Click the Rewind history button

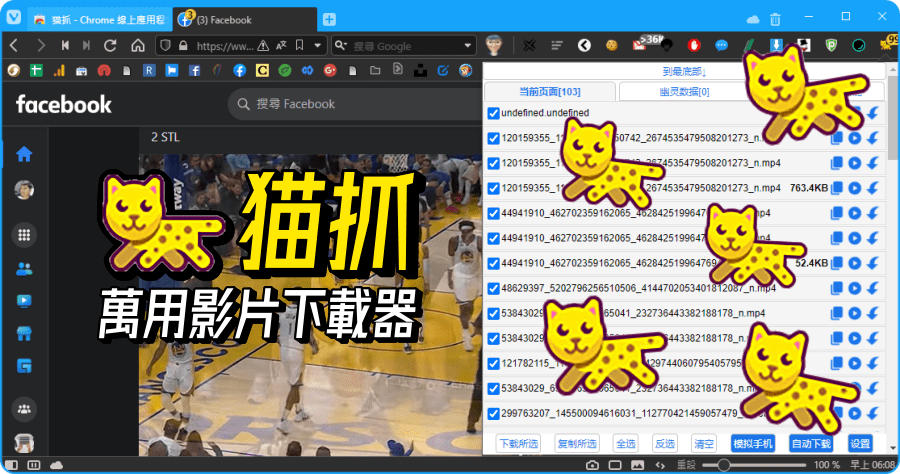[x=65, y=45]
